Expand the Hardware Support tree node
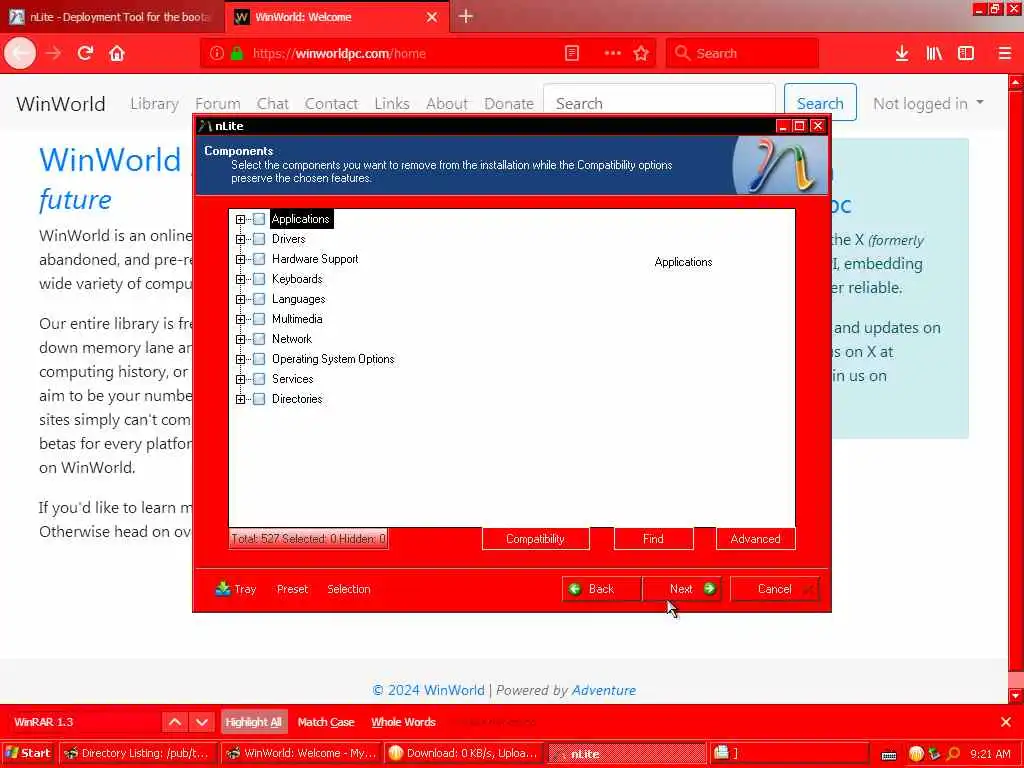The image size is (1024, 768). pos(240,259)
